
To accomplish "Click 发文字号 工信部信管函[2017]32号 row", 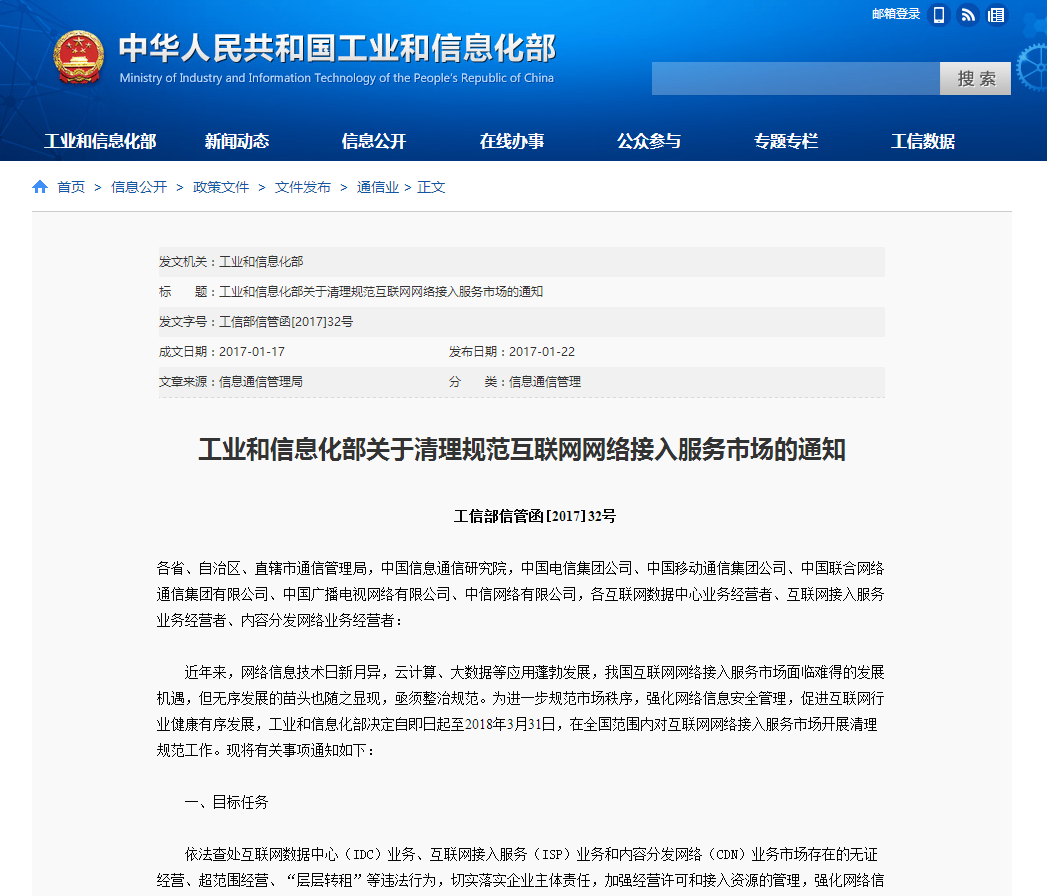I will click(x=521, y=322).
